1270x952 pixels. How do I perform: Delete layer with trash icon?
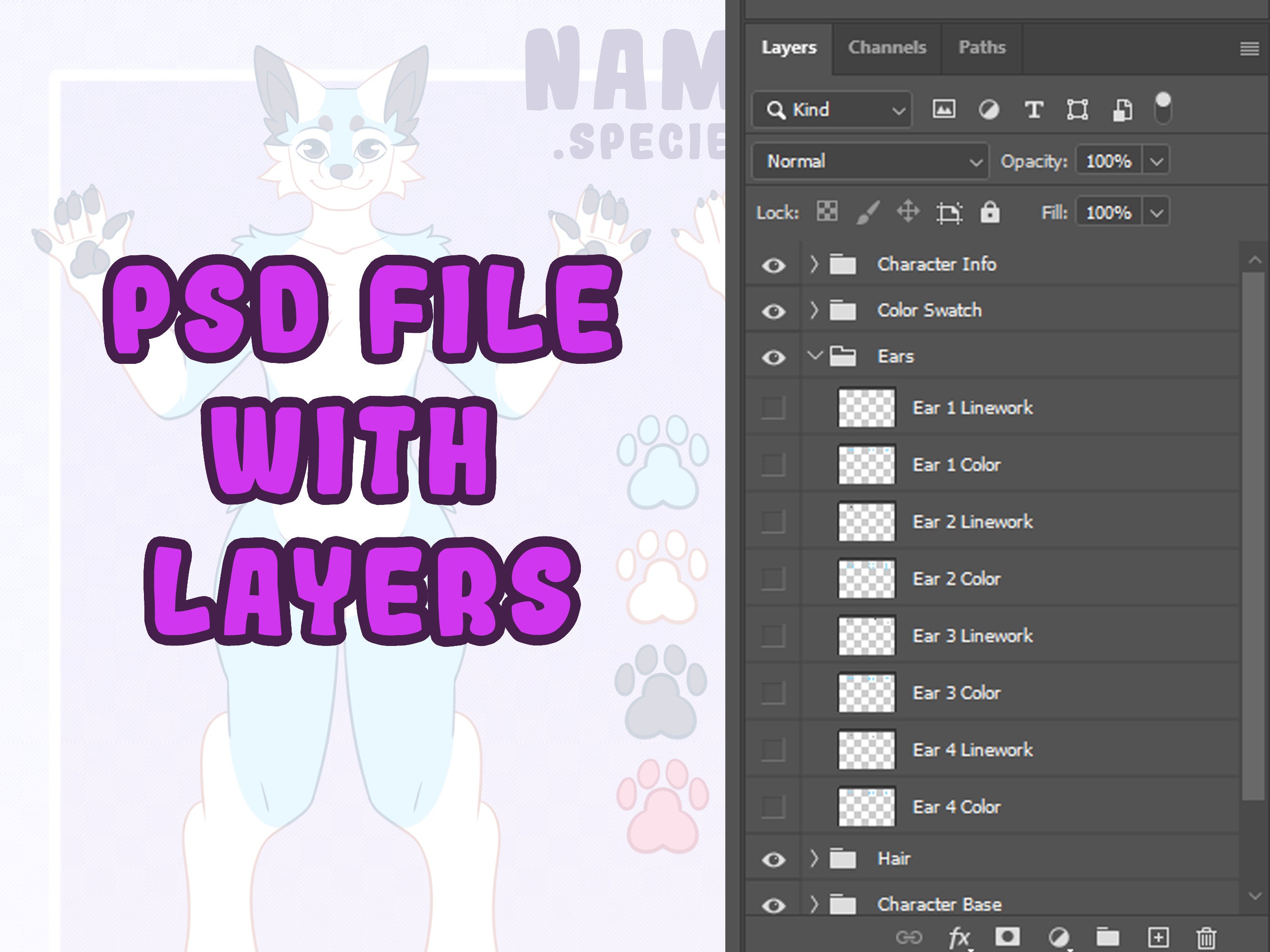[x=1206, y=938]
